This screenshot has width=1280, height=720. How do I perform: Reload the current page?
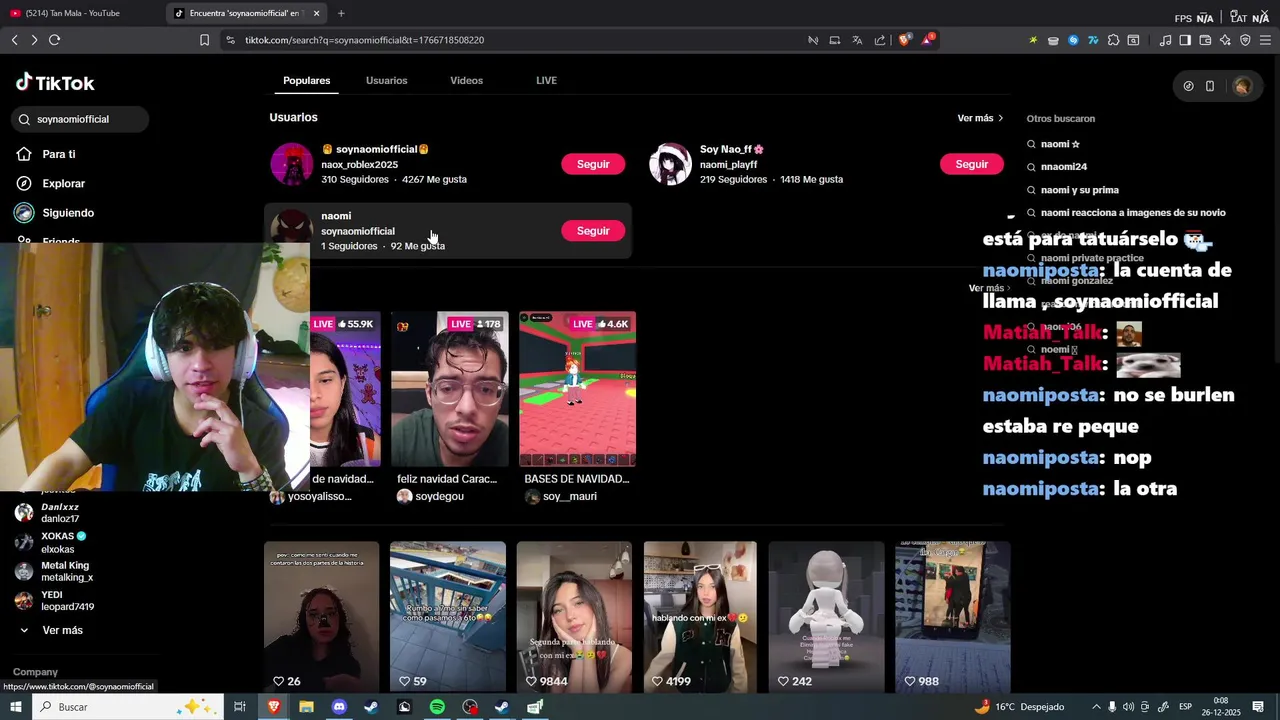point(55,40)
